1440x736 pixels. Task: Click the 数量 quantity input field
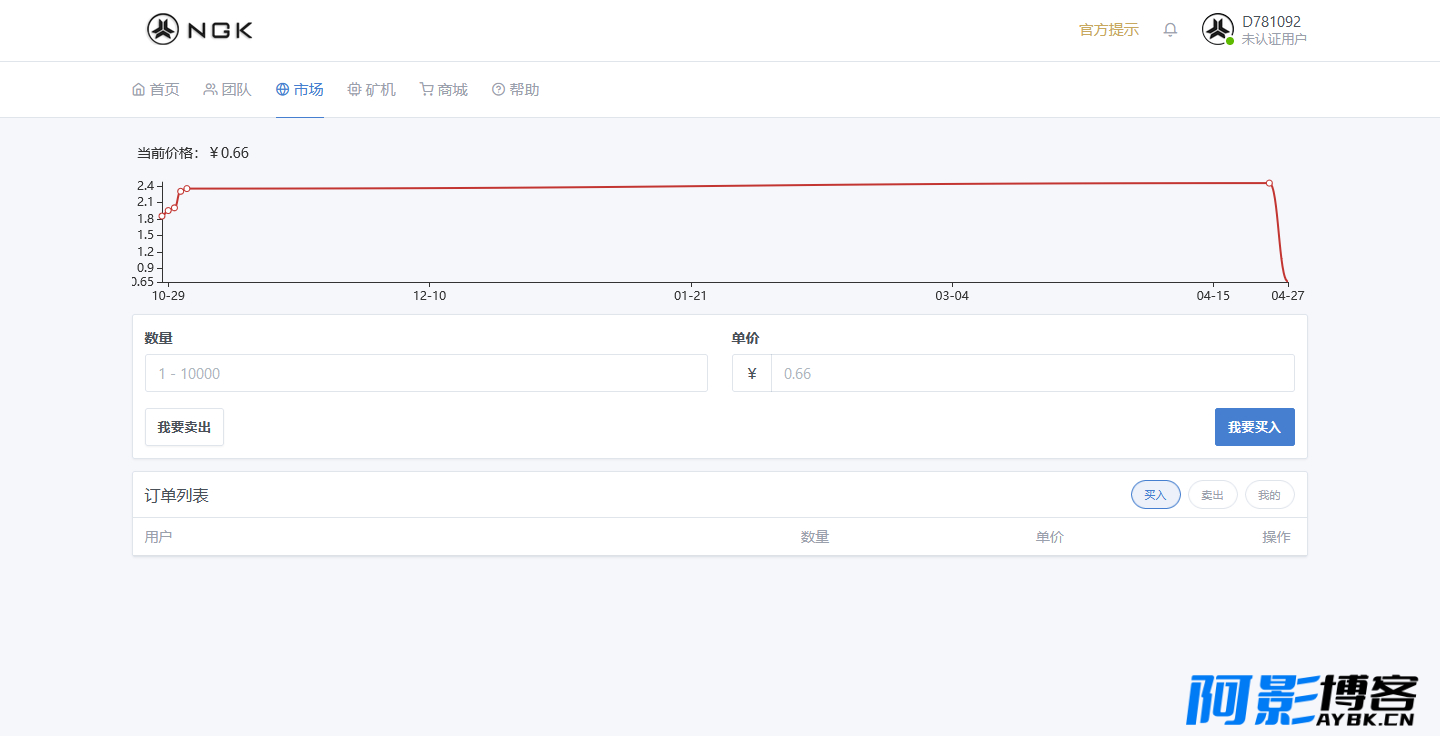[x=426, y=373]
